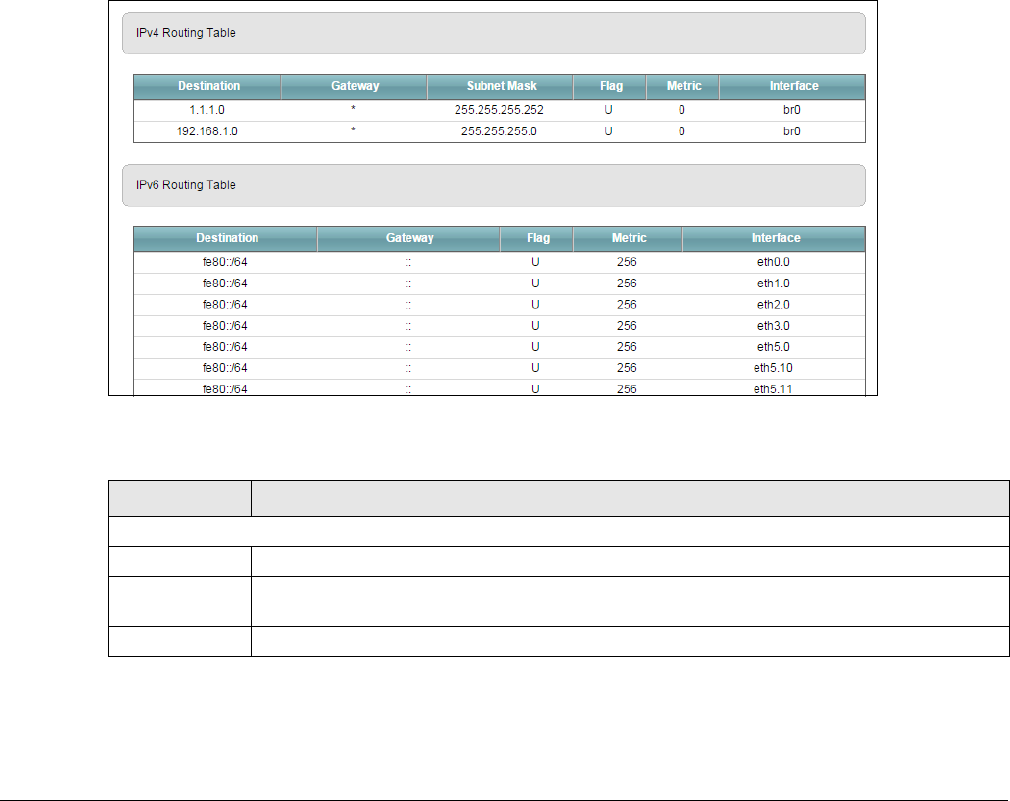The height and width of the screenshot is (801, 1010).
Task: Select the IPv4 table Flag column header
Action: tap(610, 86)
